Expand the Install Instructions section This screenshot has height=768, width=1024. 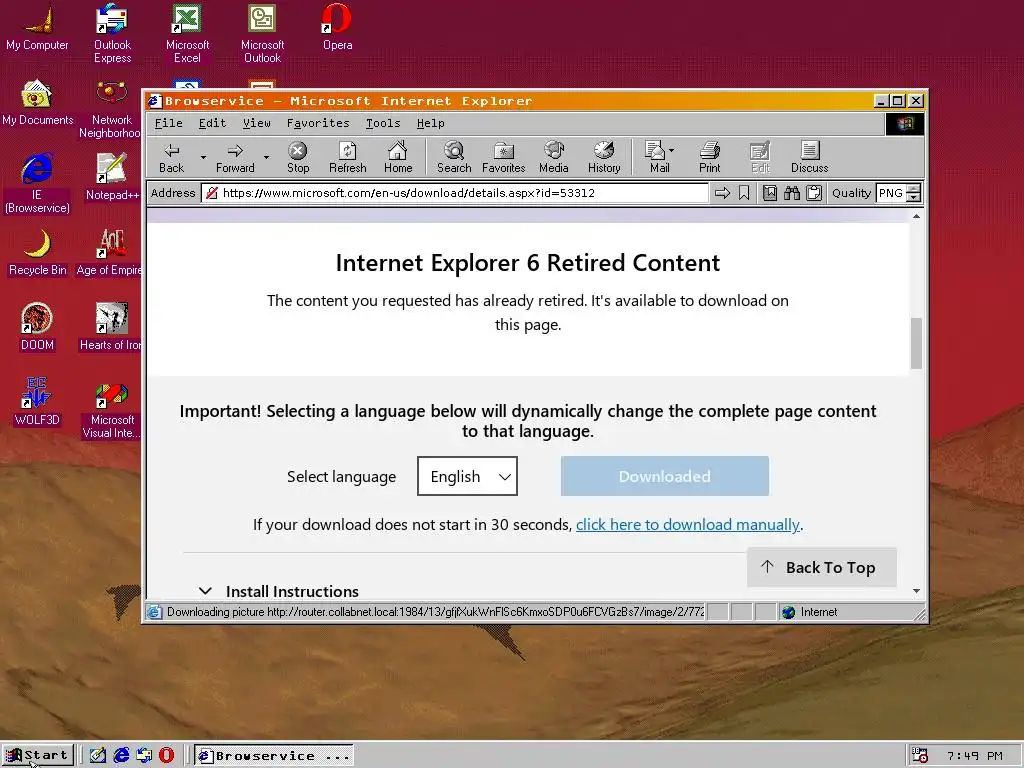pyautogui.click(x=280, y=591)
